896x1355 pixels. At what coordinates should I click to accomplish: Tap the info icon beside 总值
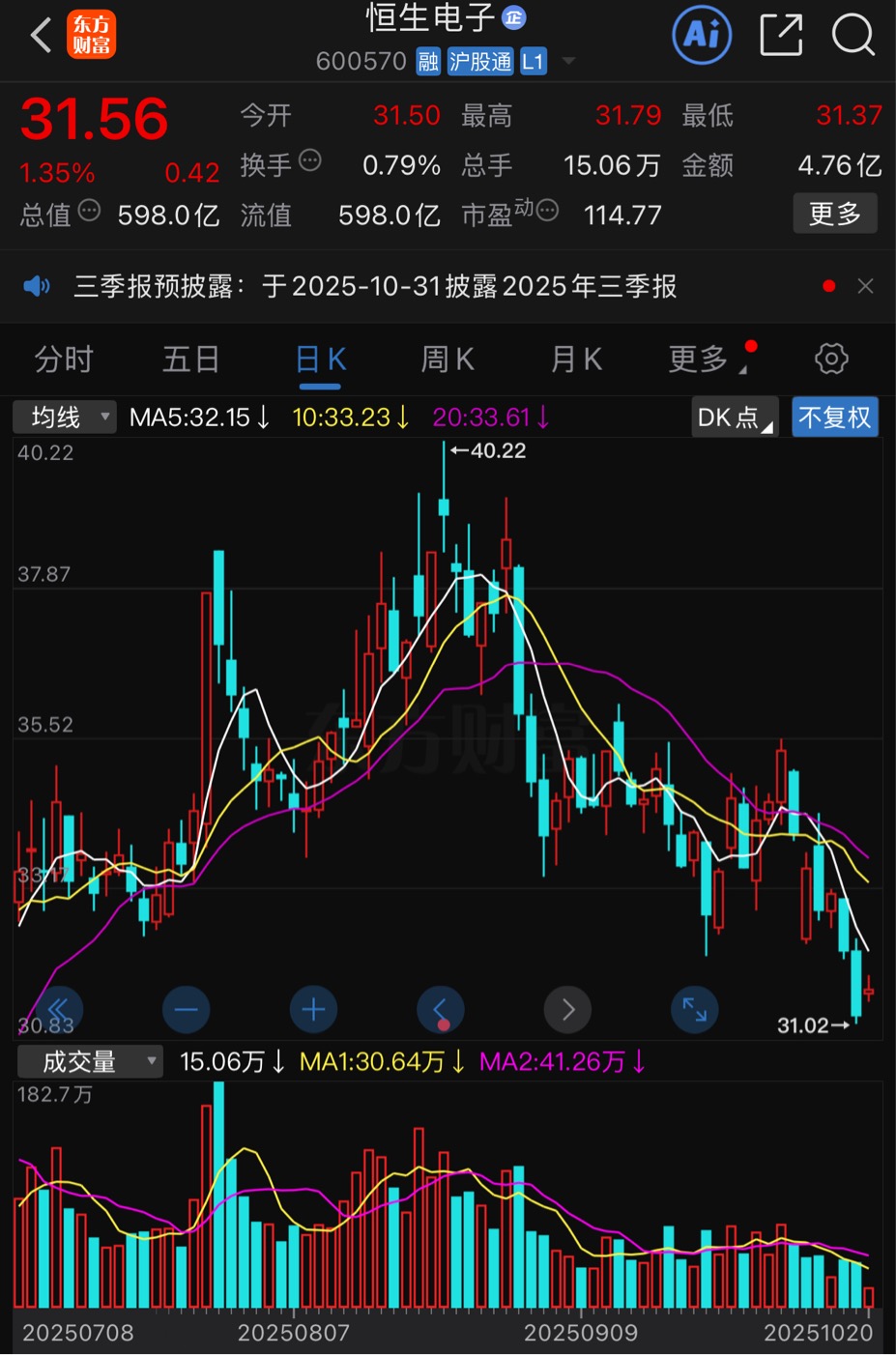click(x=89, y=211)
